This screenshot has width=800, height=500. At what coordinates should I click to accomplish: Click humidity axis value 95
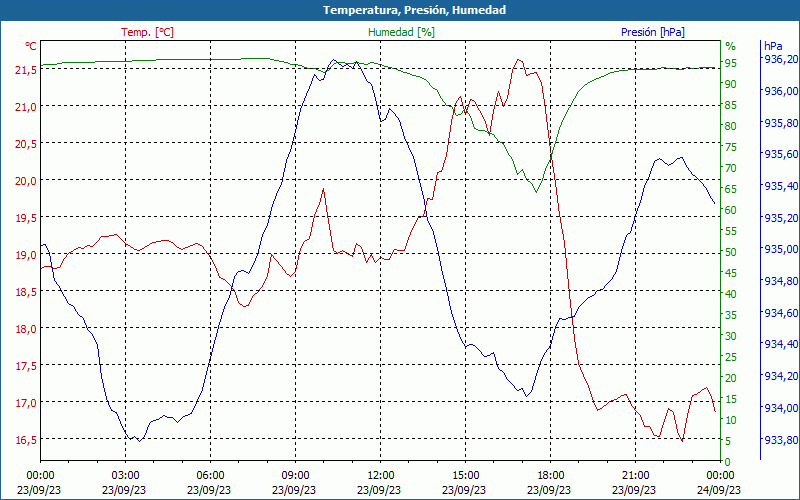731,63
